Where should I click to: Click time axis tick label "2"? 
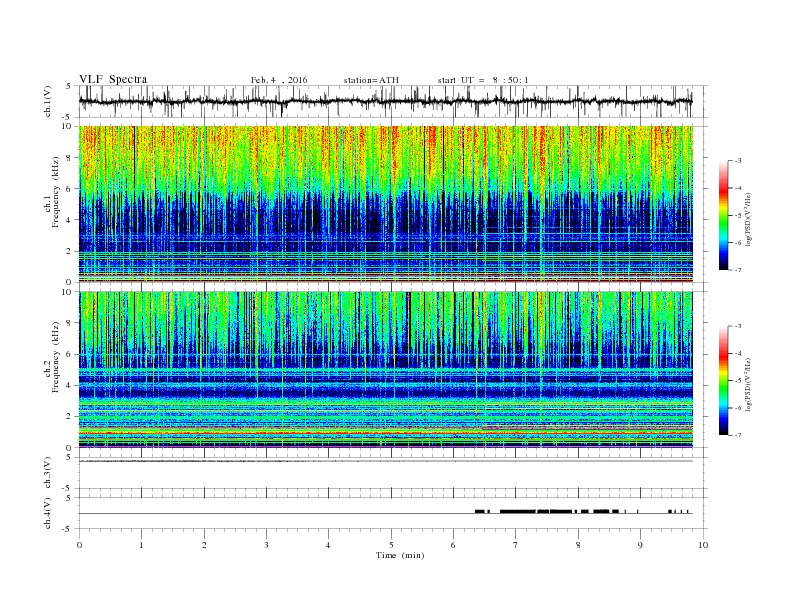click(x=204, y=545)
